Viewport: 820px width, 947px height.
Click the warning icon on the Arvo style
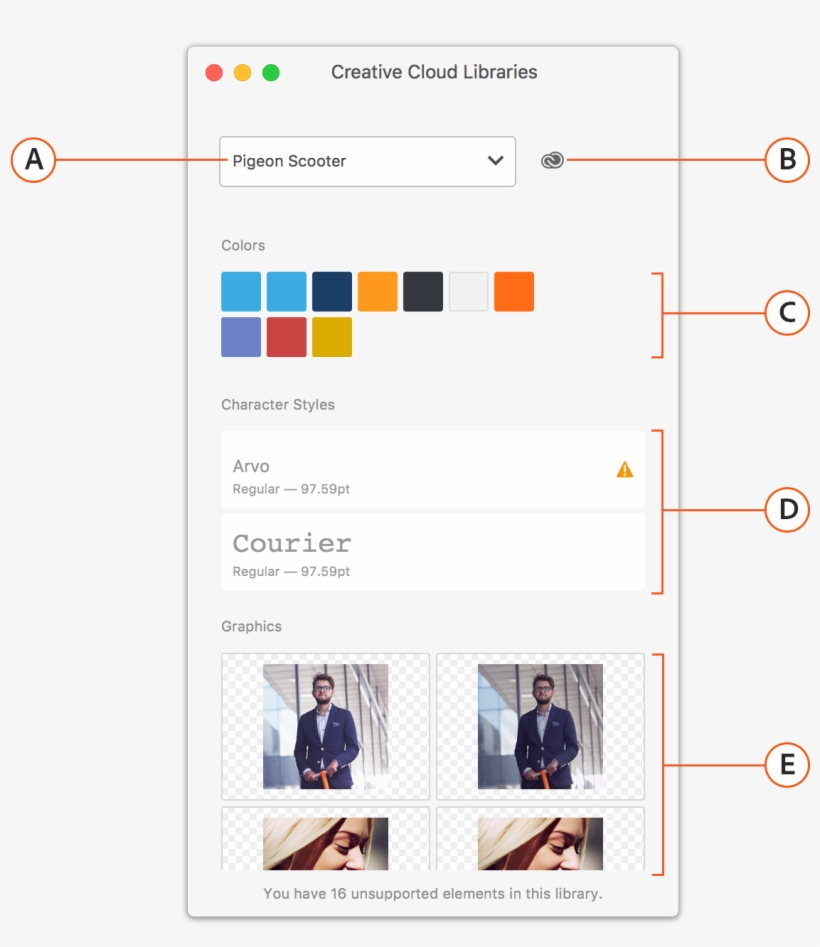(x=625, y=467)
